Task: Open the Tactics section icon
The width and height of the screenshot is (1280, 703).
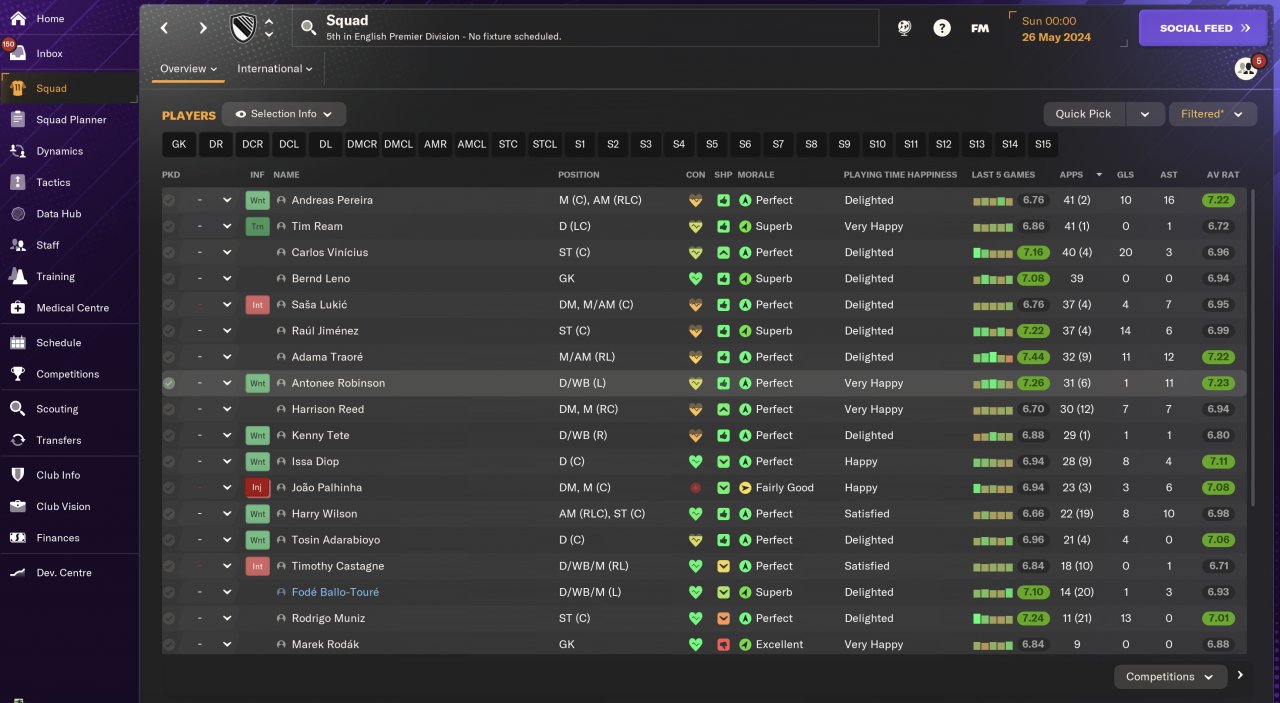Action: (x=18, y=183)
